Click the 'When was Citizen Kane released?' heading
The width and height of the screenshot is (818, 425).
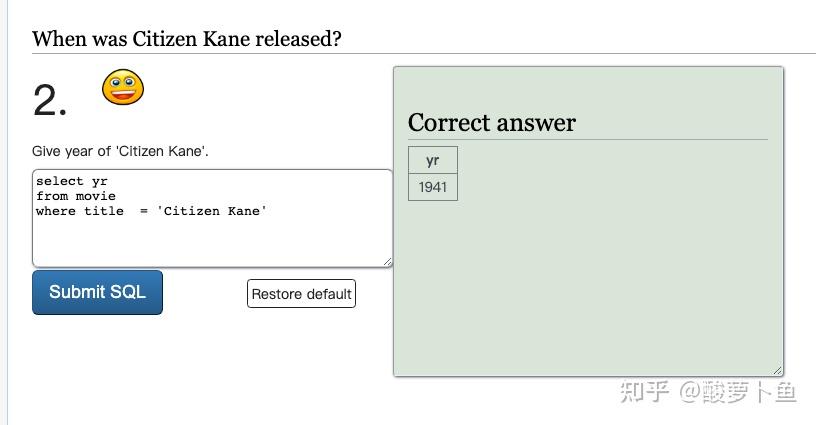(x=187, y=39)
